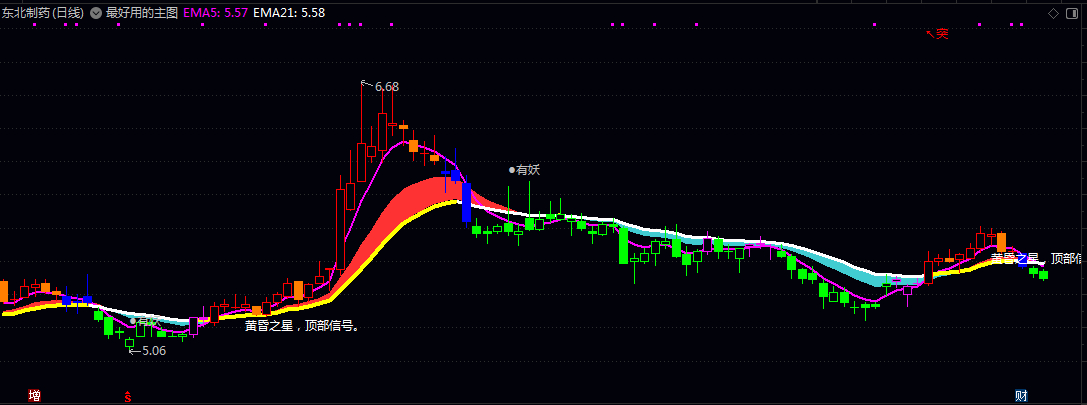Select the stock title 东北制药(日线)
Image resolution: width=1087 pixels, height=405 pixels.
pos(42,13)
